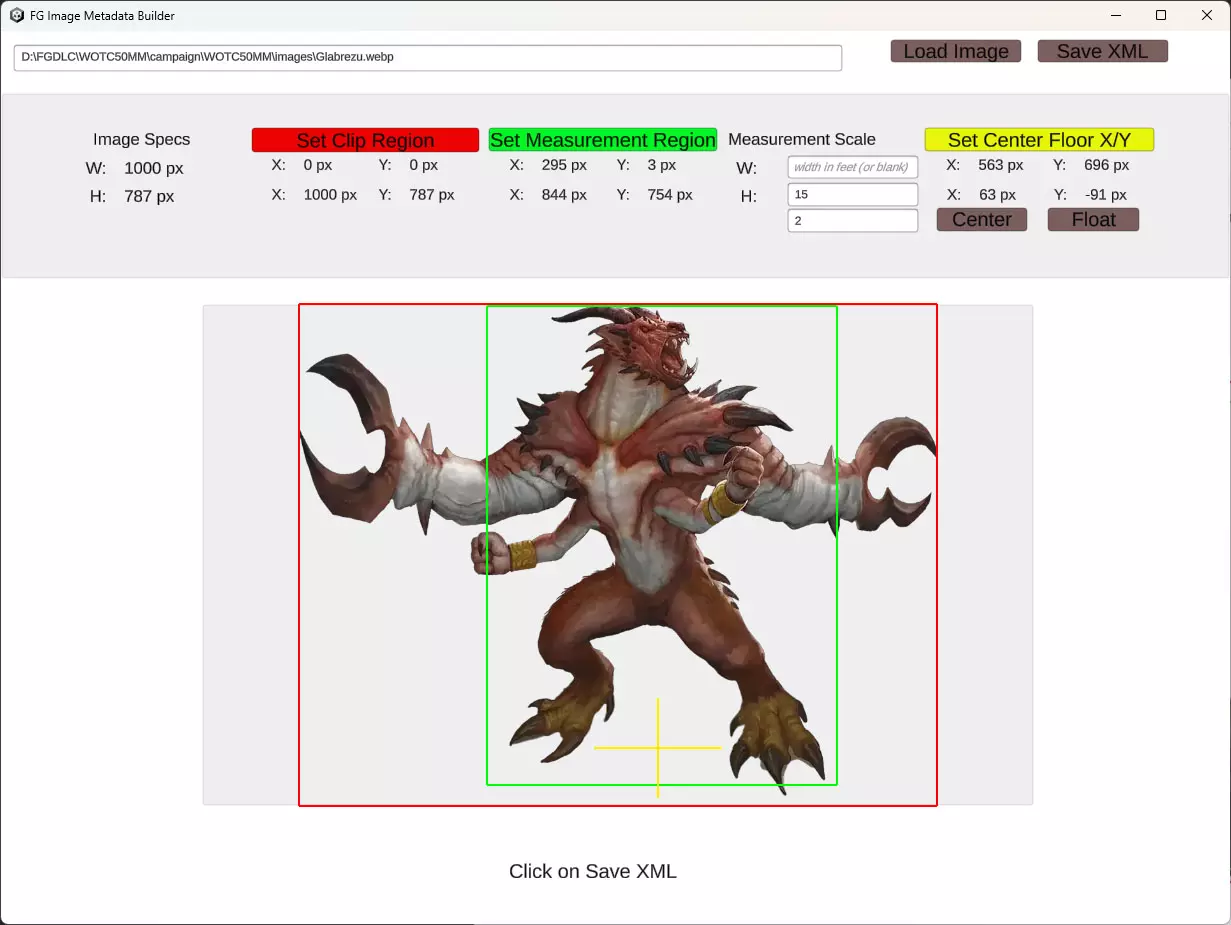Viewport: 1231px width, 925px height.
Task: Focus the height field containing 15
Action: 853,194
